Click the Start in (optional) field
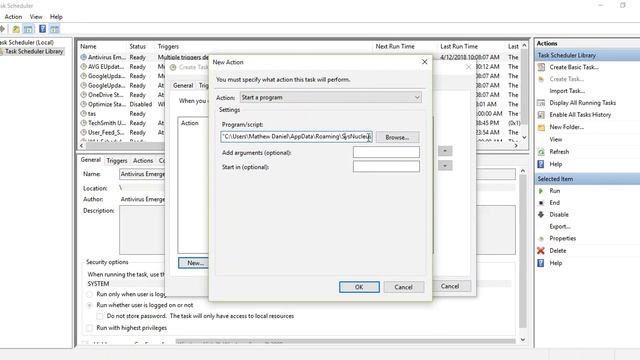Screen dimensions: 640x360 point(386,167)
